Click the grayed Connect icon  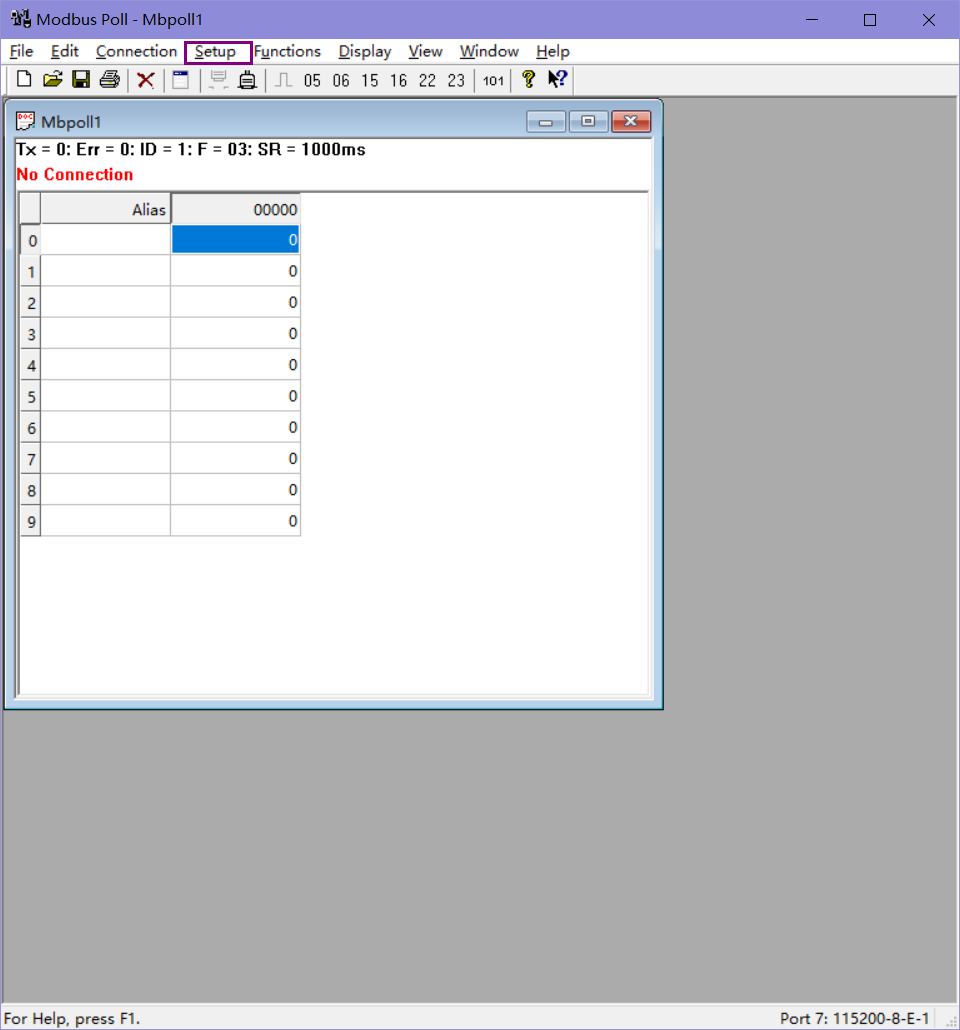pos(218,80)
